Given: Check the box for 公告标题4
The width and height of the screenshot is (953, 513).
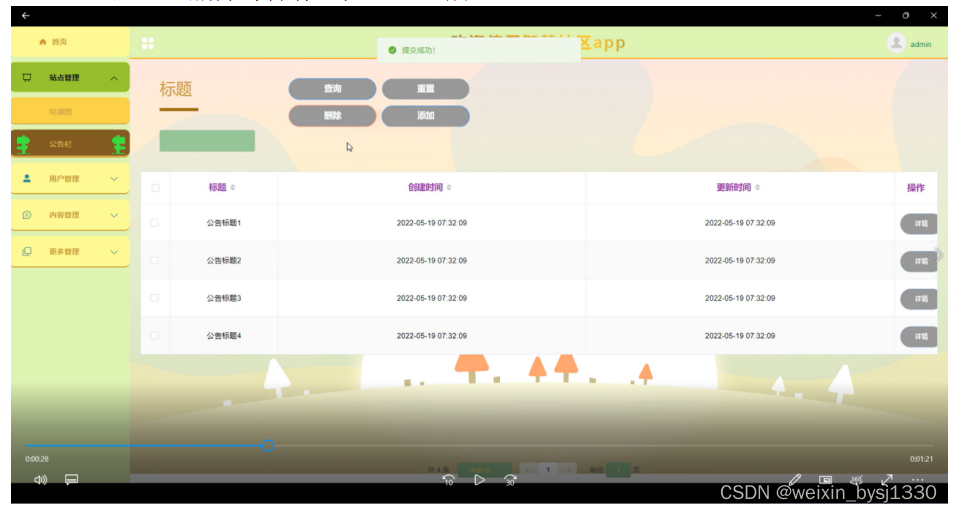Looking at the screenshot, I should (x=154, y=336).
